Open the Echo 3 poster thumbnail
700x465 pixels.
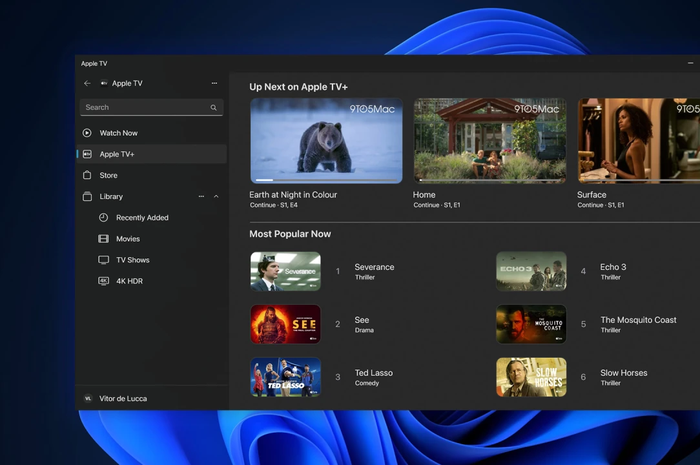pos(531,271)
